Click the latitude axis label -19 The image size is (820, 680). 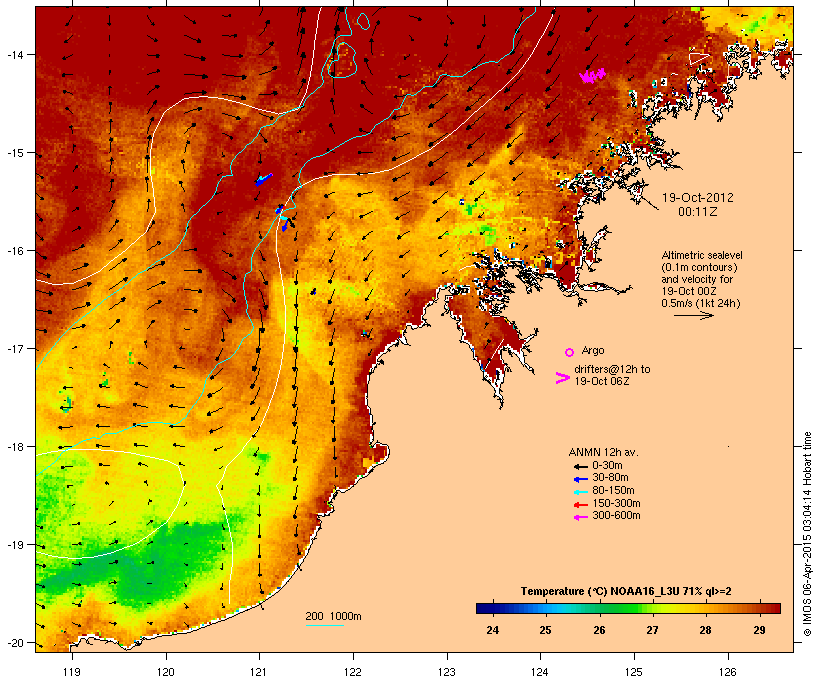15,545
